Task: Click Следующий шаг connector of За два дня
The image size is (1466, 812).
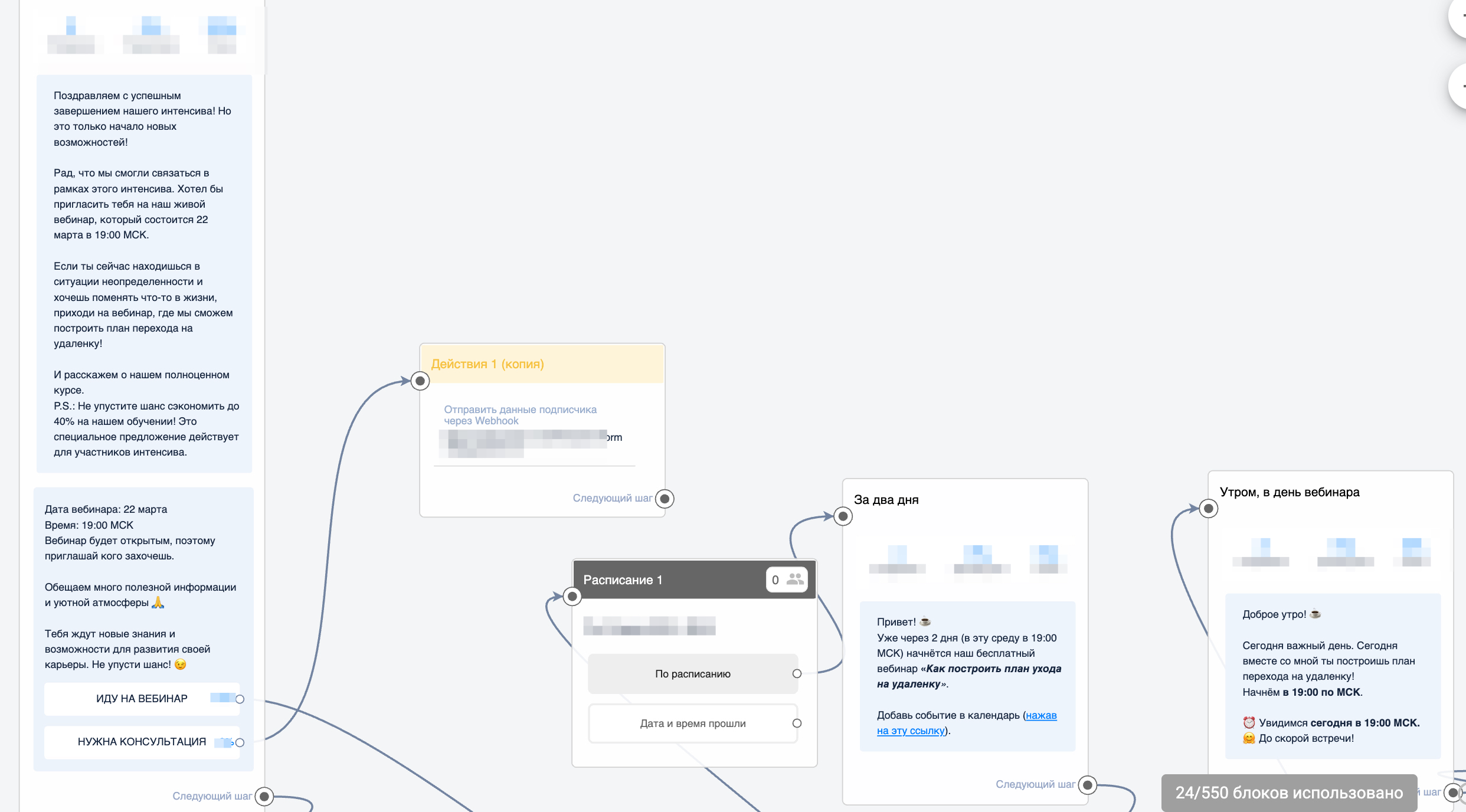Action: point(1087,784)
